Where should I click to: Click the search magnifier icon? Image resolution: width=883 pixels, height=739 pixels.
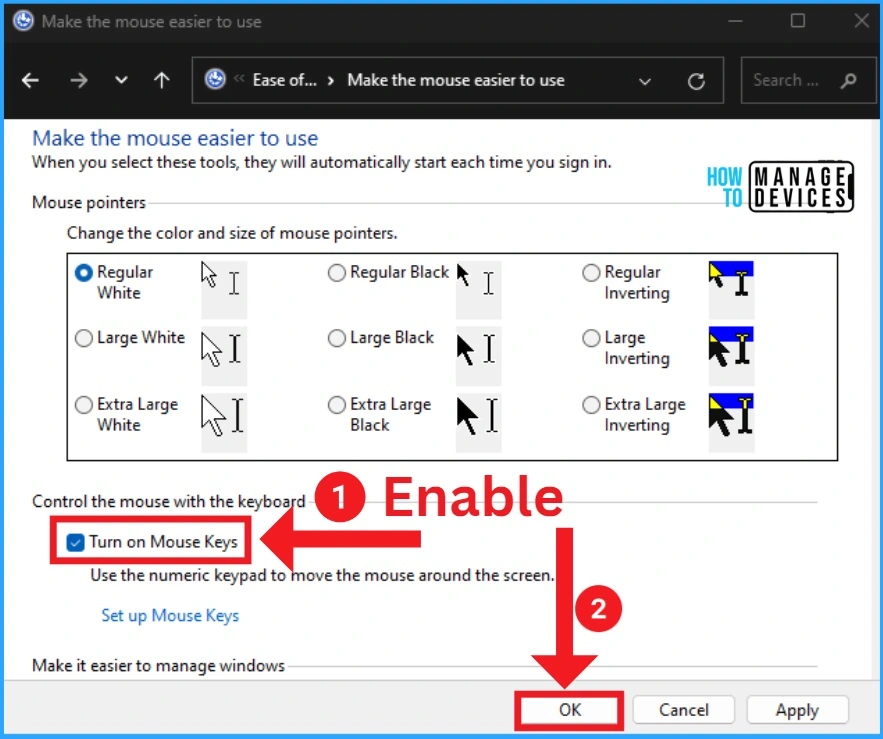pos(849,81)
